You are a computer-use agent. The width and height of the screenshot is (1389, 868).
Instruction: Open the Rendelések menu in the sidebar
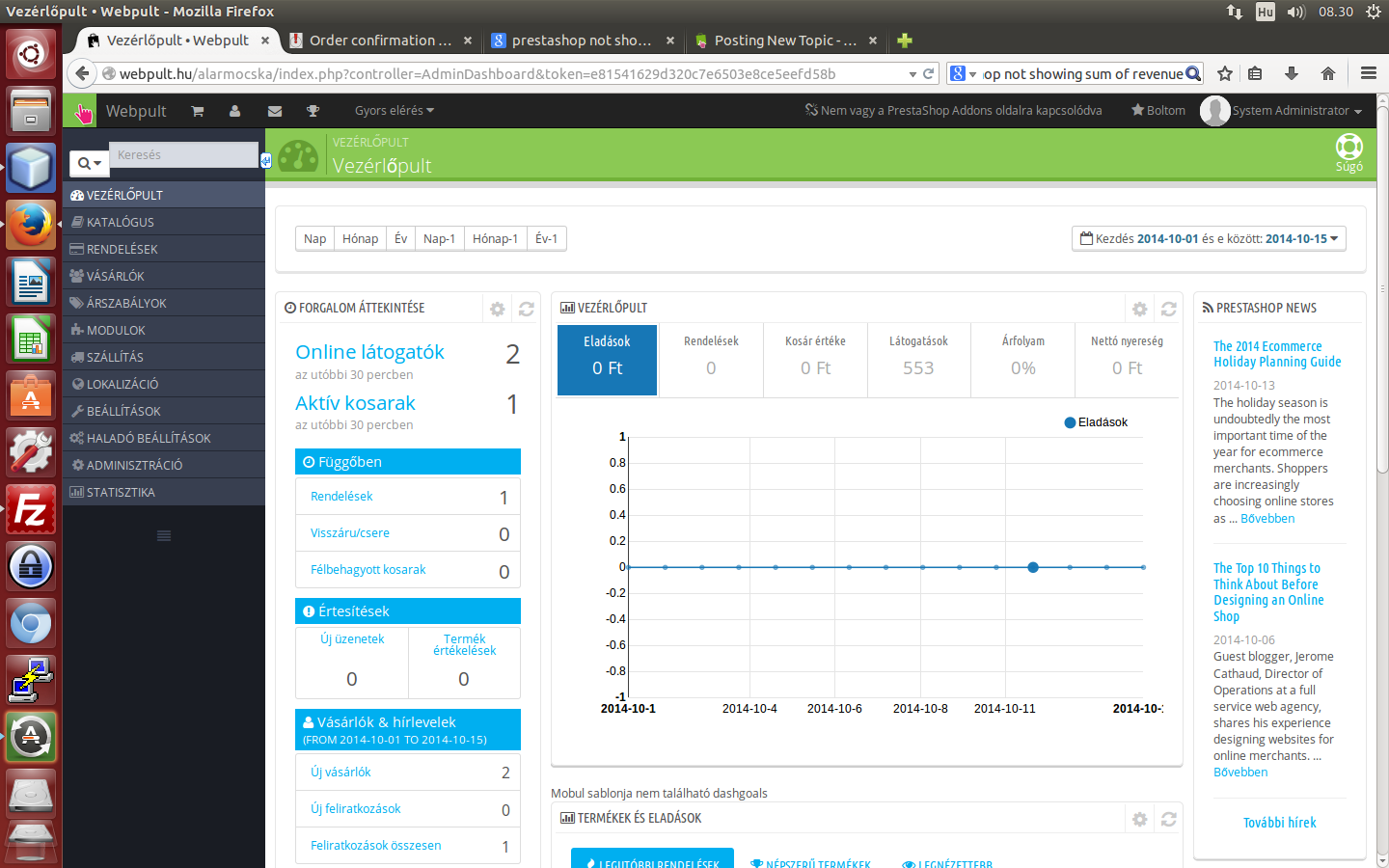pyautogui.click(x=164, y=249)
